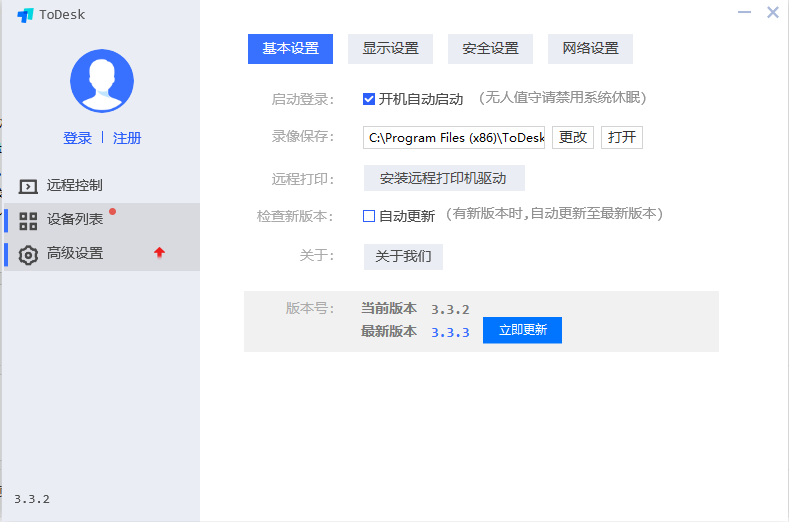Select 远程控制 in the sidebar

[x=101, y=186]
